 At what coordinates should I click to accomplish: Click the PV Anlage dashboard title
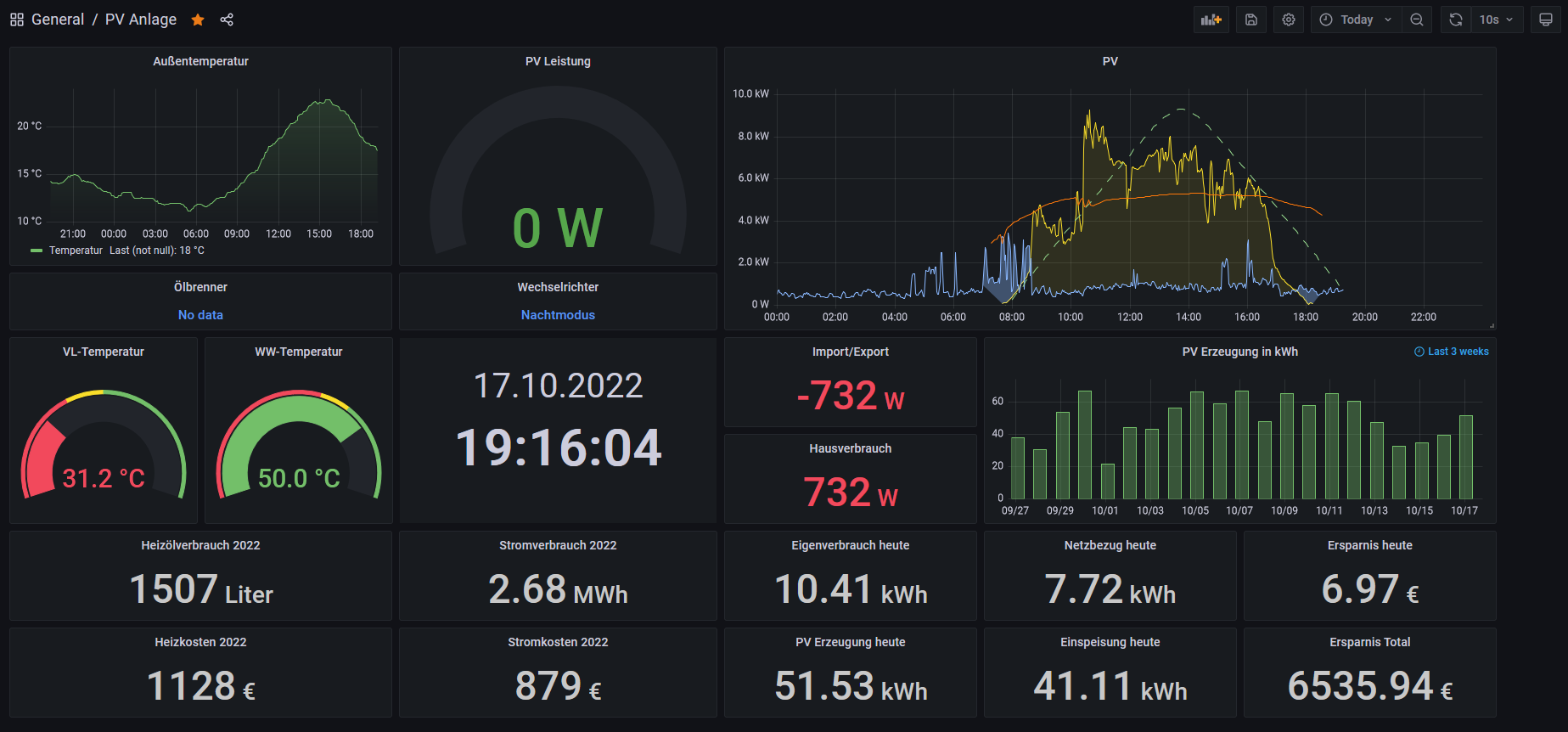141,20
